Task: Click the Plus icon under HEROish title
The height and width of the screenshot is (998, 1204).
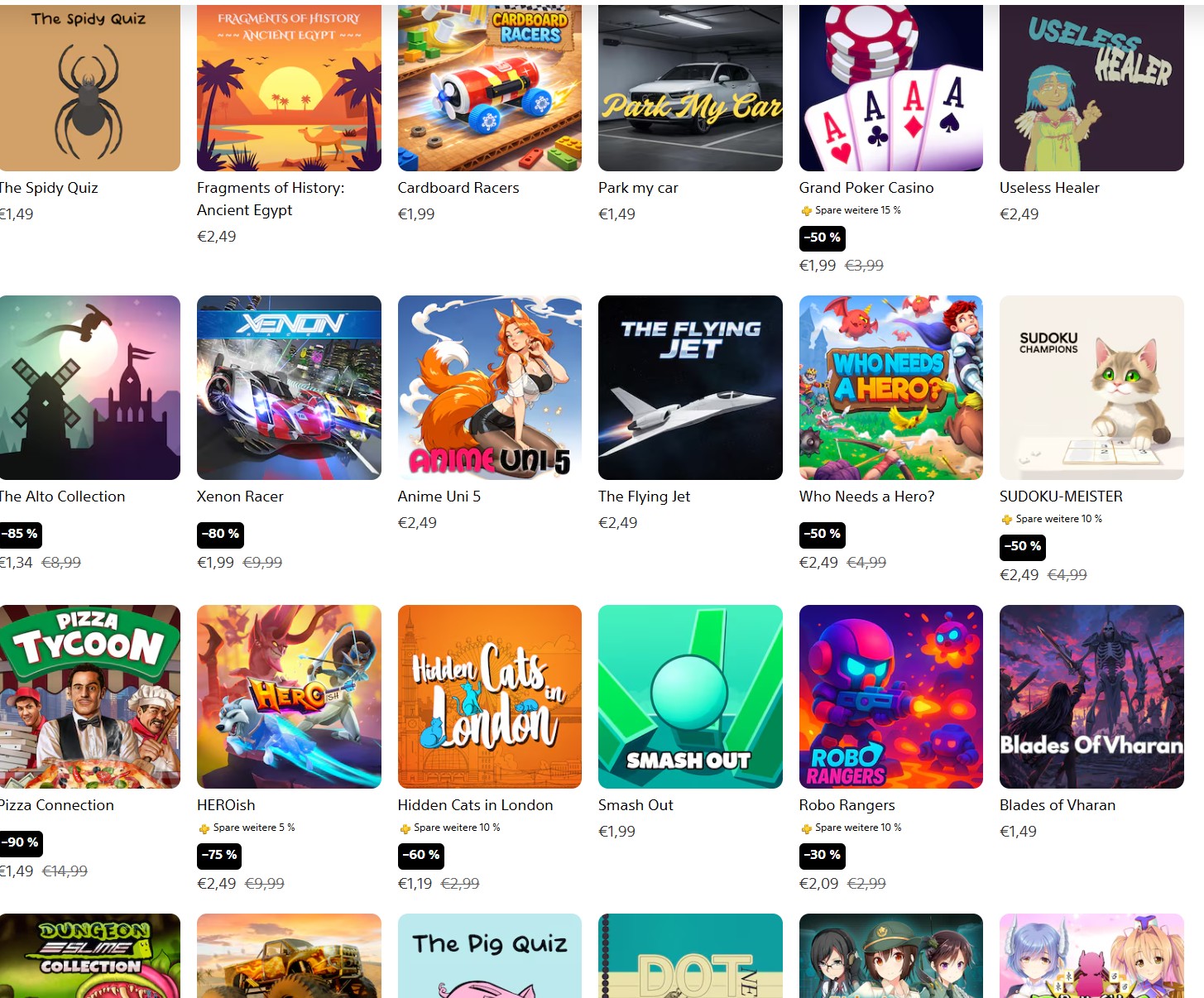Action: pos(204,828)
